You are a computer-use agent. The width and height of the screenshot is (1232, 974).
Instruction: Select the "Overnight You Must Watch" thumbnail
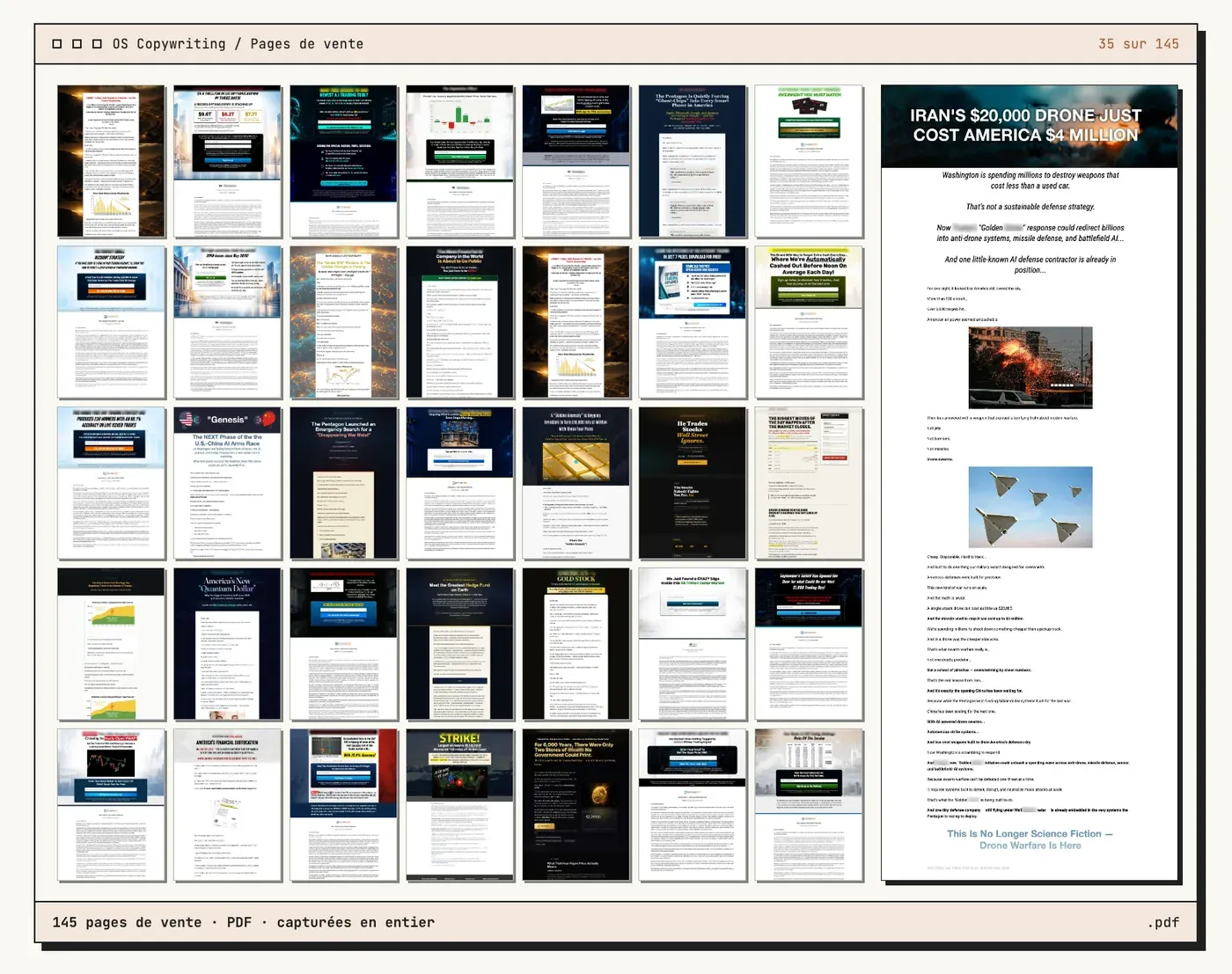coord(809,162)
